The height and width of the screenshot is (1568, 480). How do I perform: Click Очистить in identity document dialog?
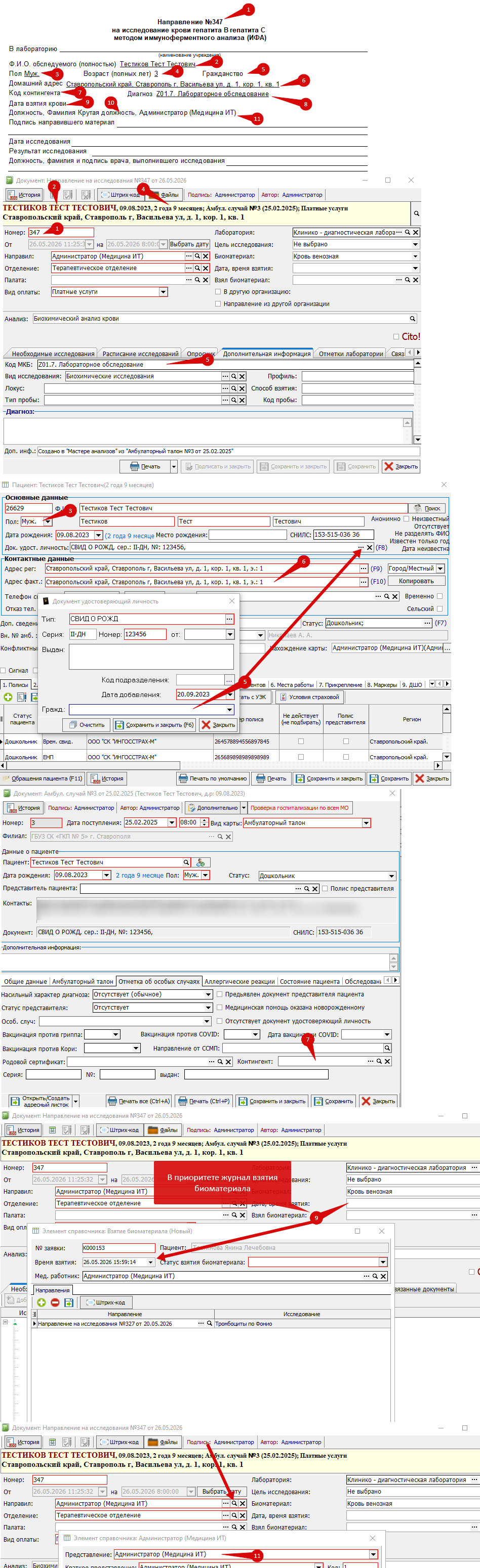click(87, 725)
